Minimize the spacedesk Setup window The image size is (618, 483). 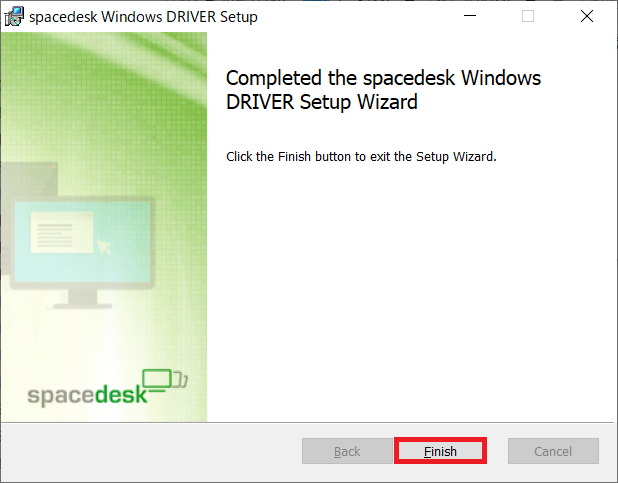click(470, 16)
